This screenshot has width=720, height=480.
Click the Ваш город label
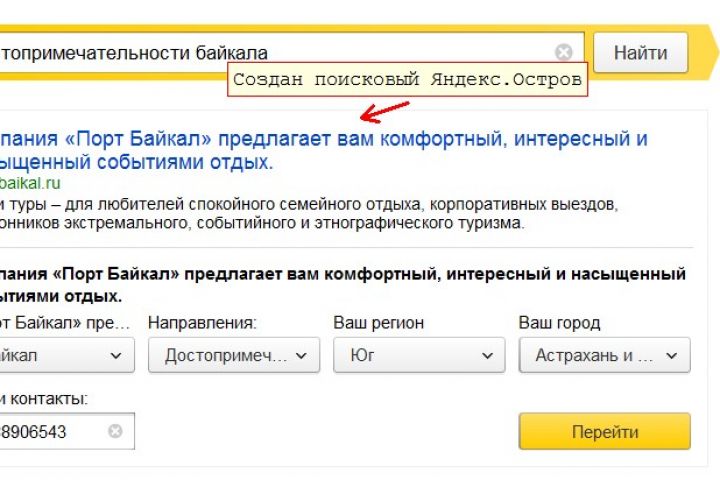[559, 323]
